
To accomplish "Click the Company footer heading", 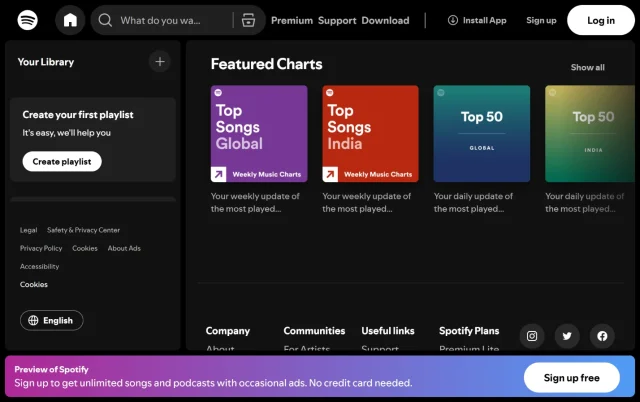I will [x=228, y=331].
